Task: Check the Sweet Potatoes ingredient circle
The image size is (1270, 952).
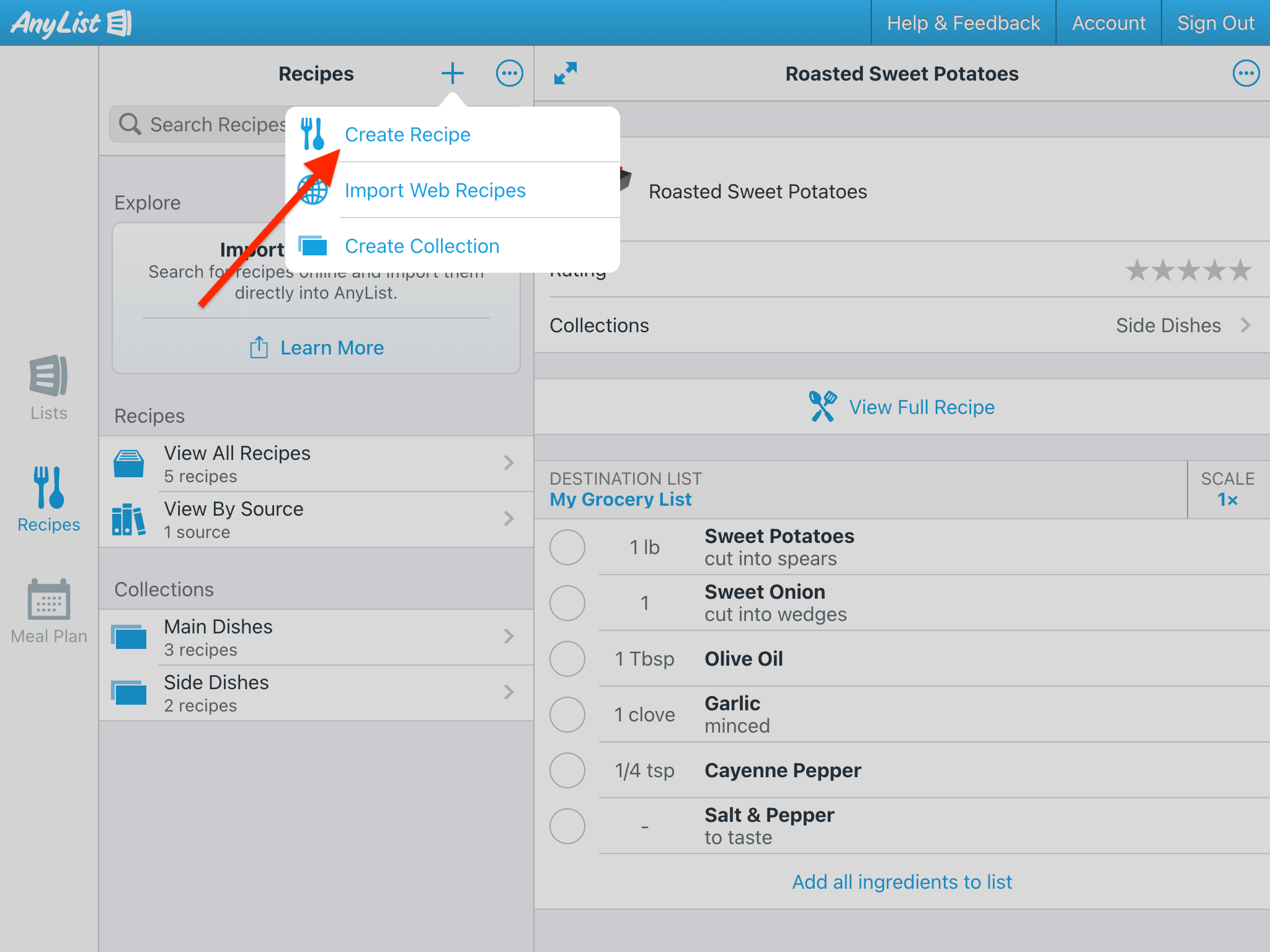Action: 567,547
